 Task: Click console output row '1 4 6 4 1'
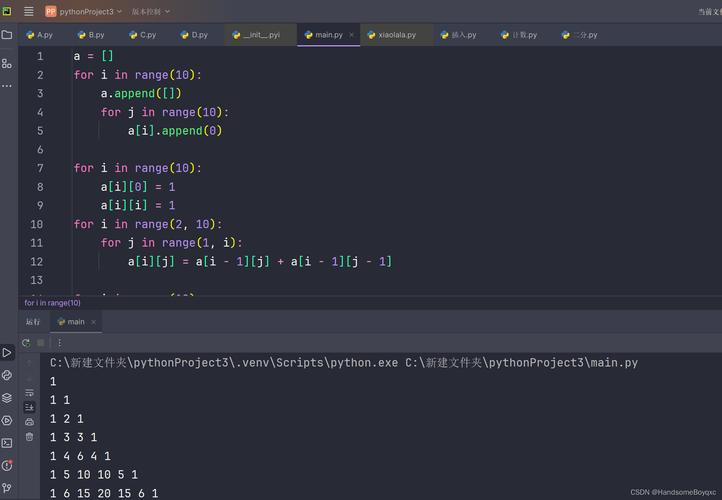pos(80,456)
